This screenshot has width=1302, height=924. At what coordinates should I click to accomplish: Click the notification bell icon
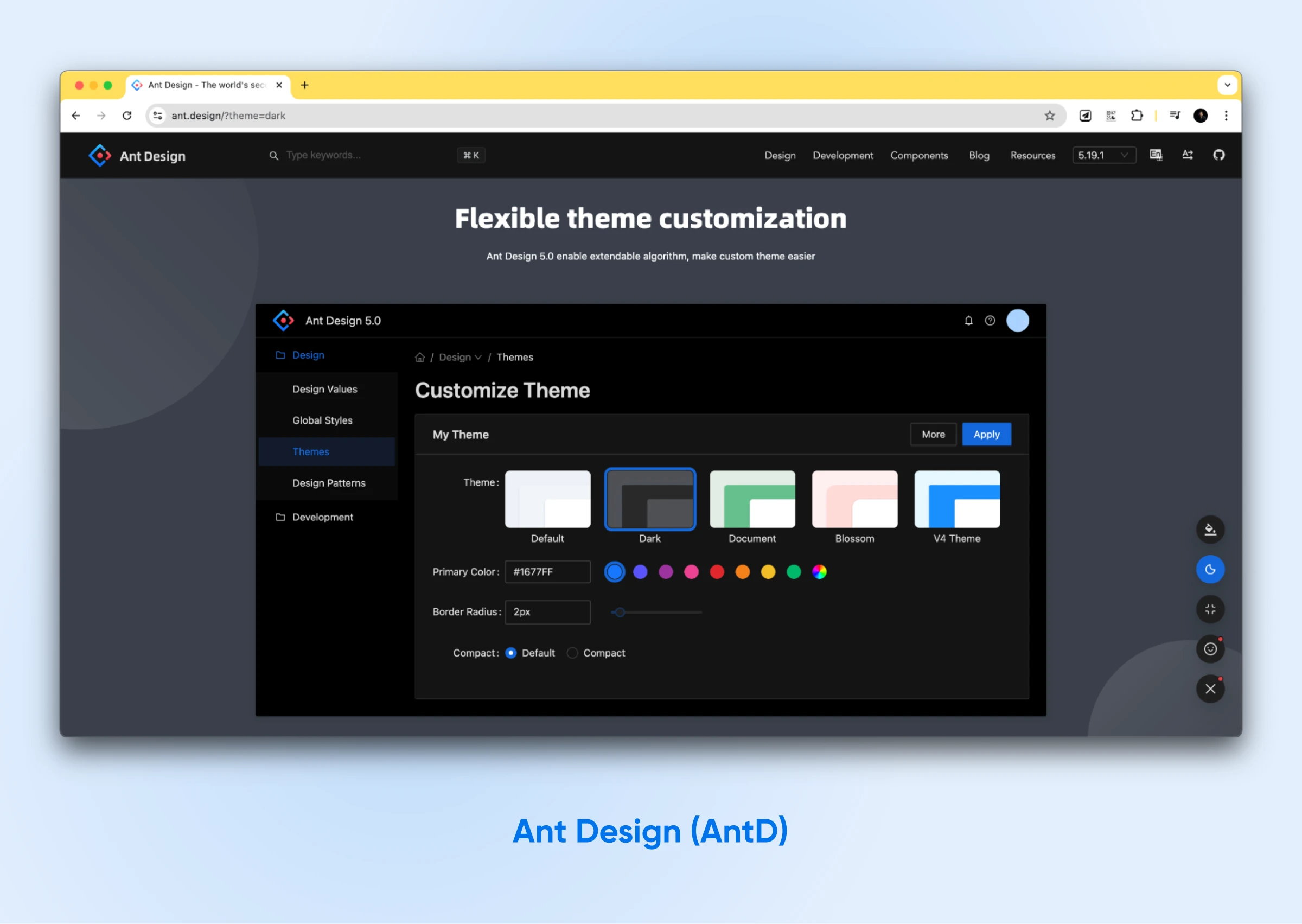point(968,320)
